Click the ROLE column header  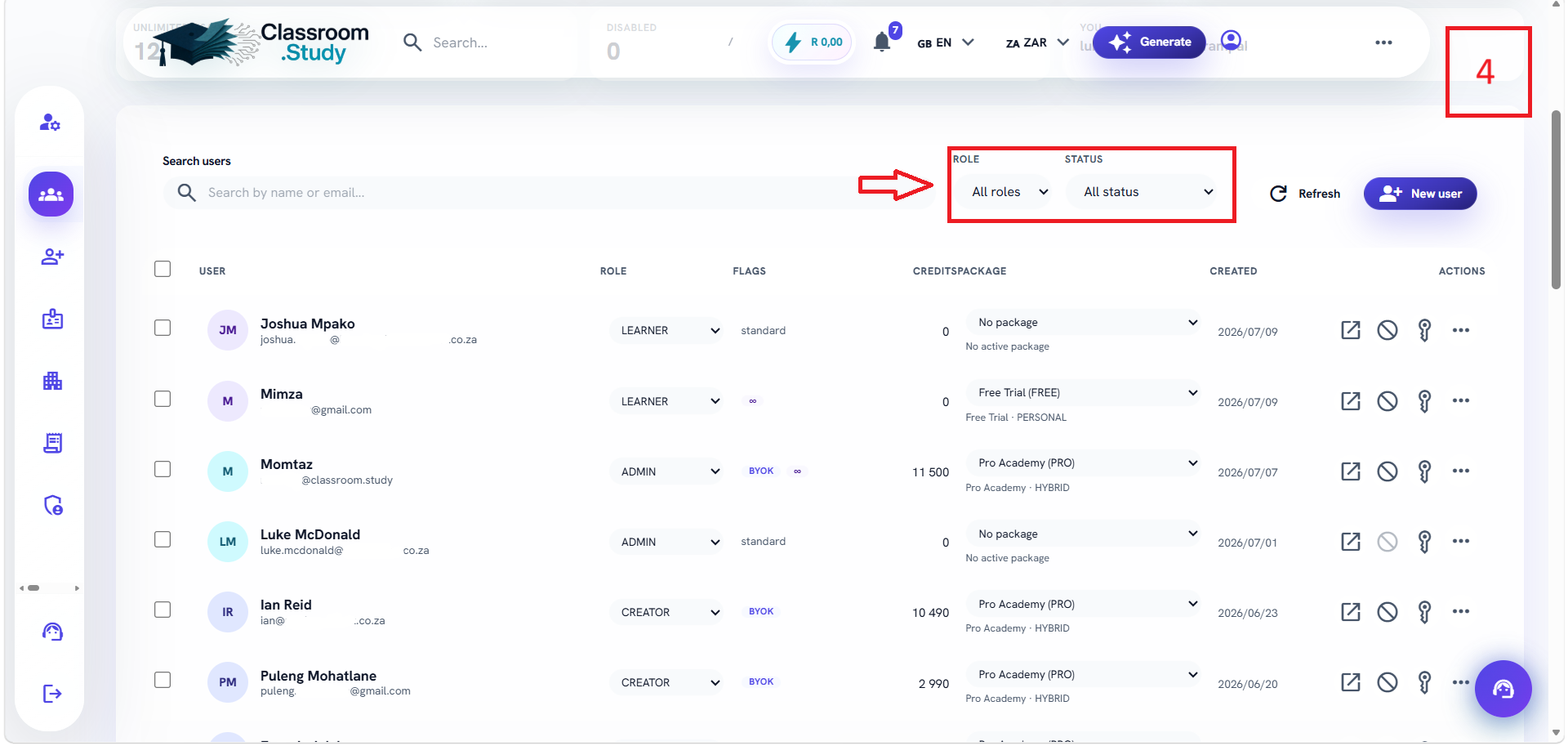coord(613,271)
